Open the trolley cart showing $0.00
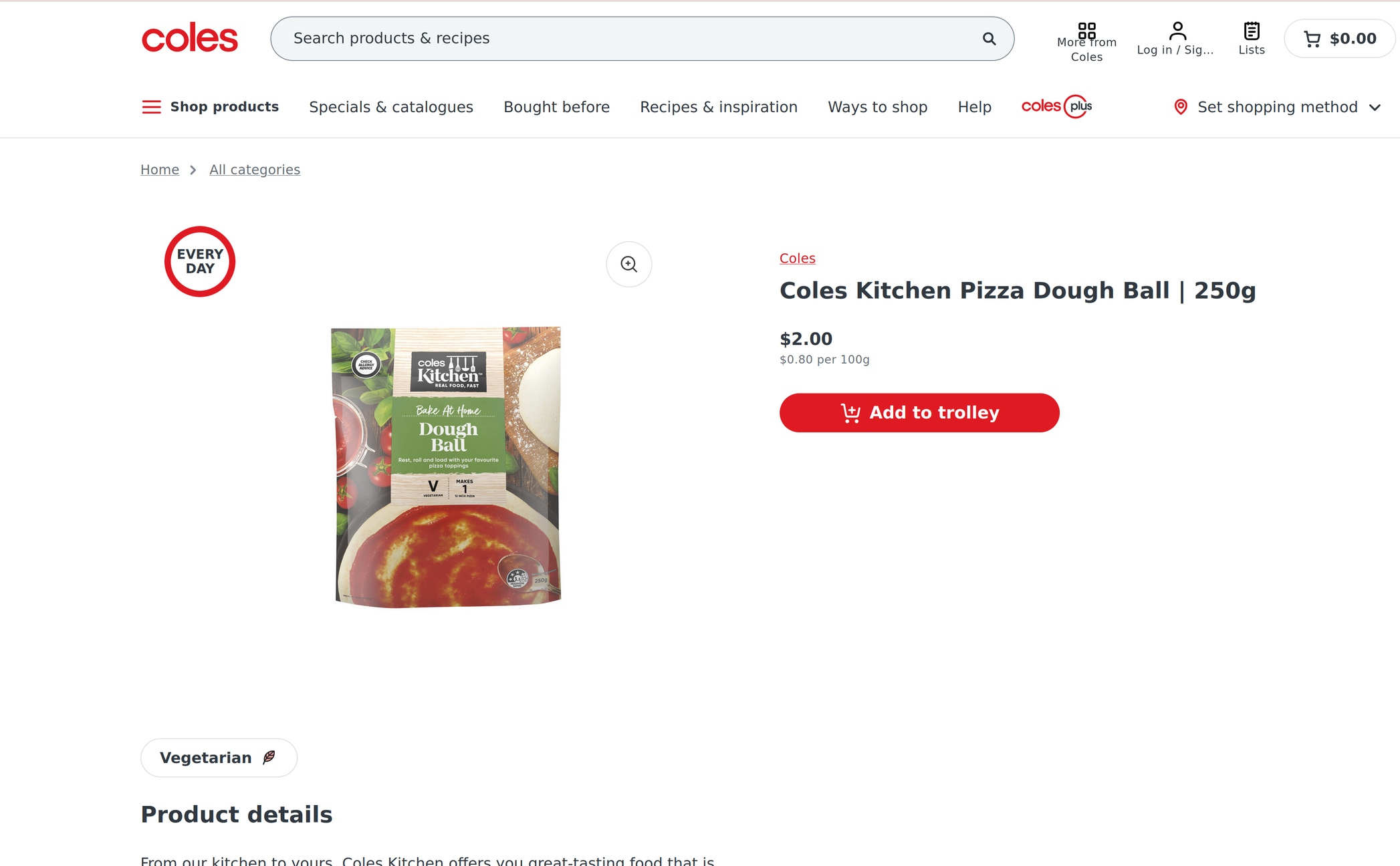Viewport: 1400px width, 866px height. [x=1340, y=39]
